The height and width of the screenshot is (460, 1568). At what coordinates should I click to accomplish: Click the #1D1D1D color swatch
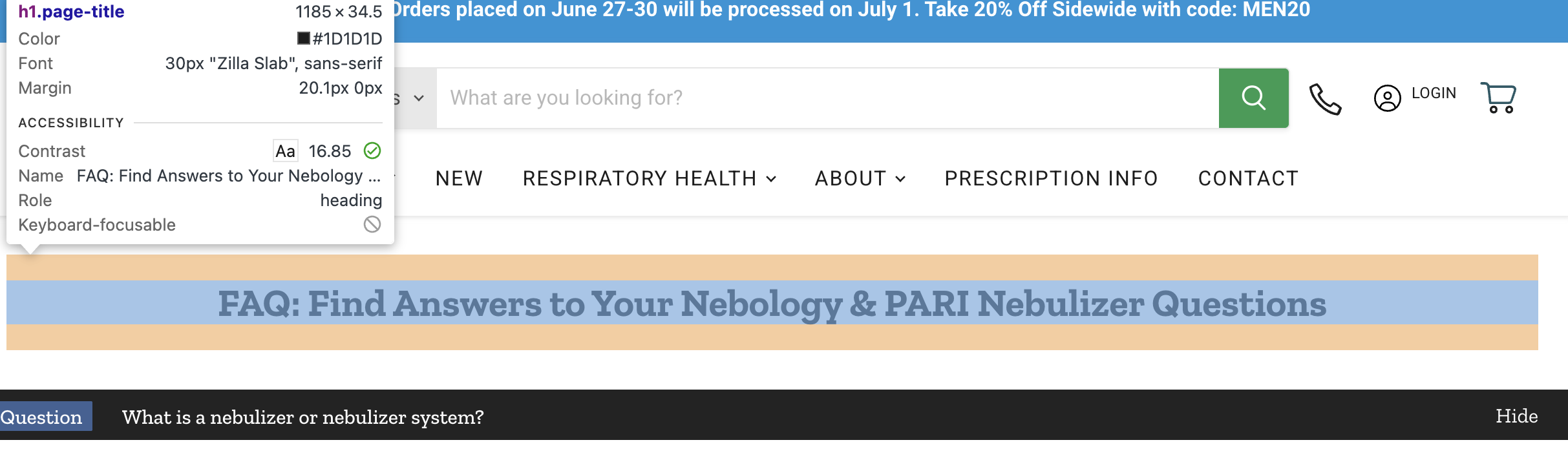click(303, 39)
